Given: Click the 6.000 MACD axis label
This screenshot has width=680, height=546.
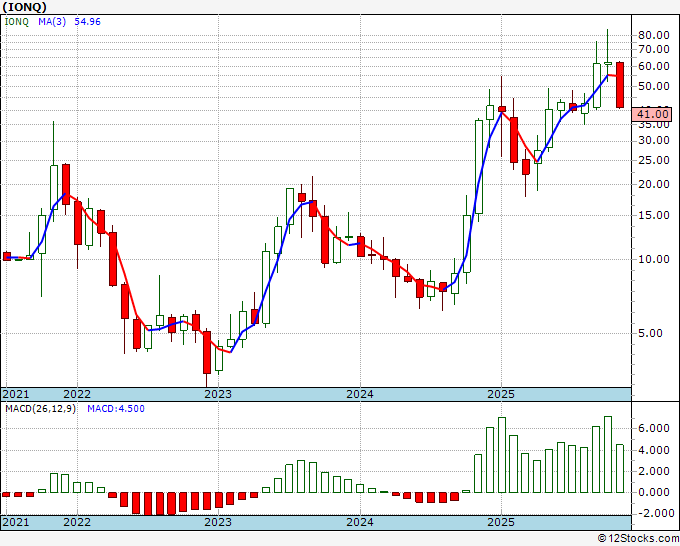Looking at the screenshot, I should (x=654, y=428).
